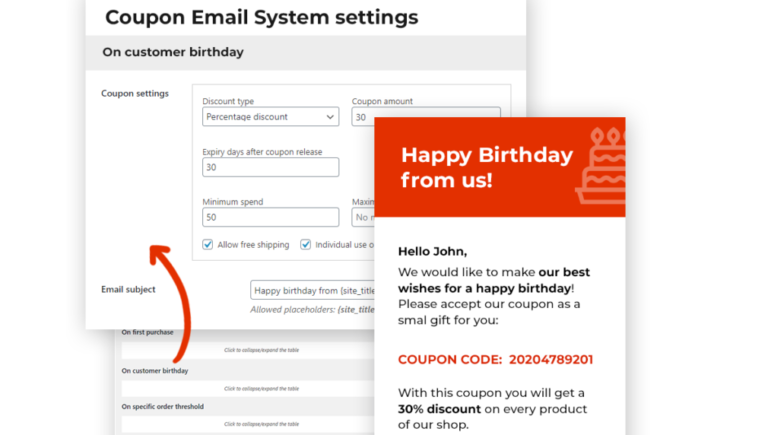Expand the On first purchase table
This screenshot has height=435, width=768.
261,350
